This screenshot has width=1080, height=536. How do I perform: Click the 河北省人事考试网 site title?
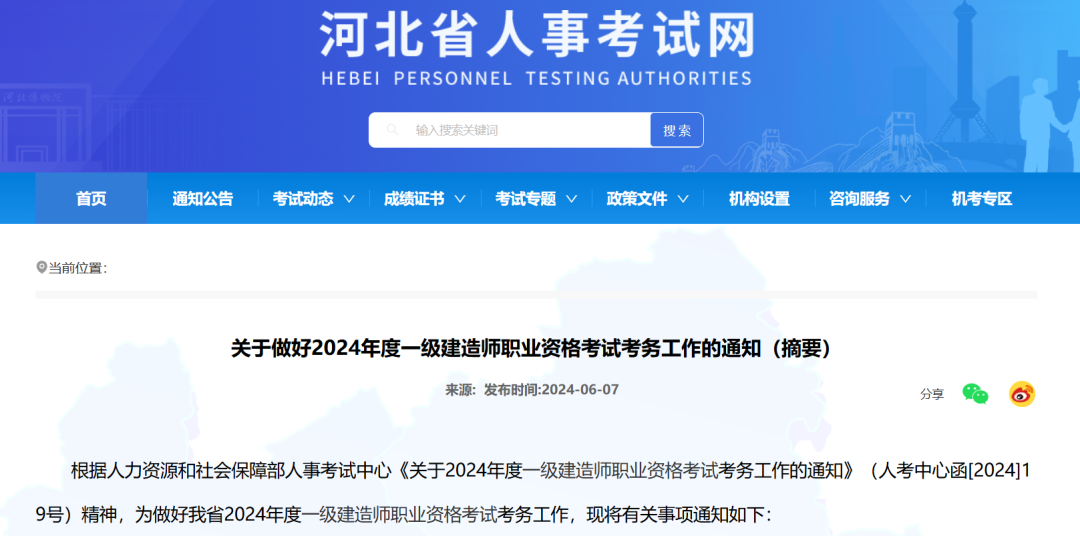click(537, 34)
